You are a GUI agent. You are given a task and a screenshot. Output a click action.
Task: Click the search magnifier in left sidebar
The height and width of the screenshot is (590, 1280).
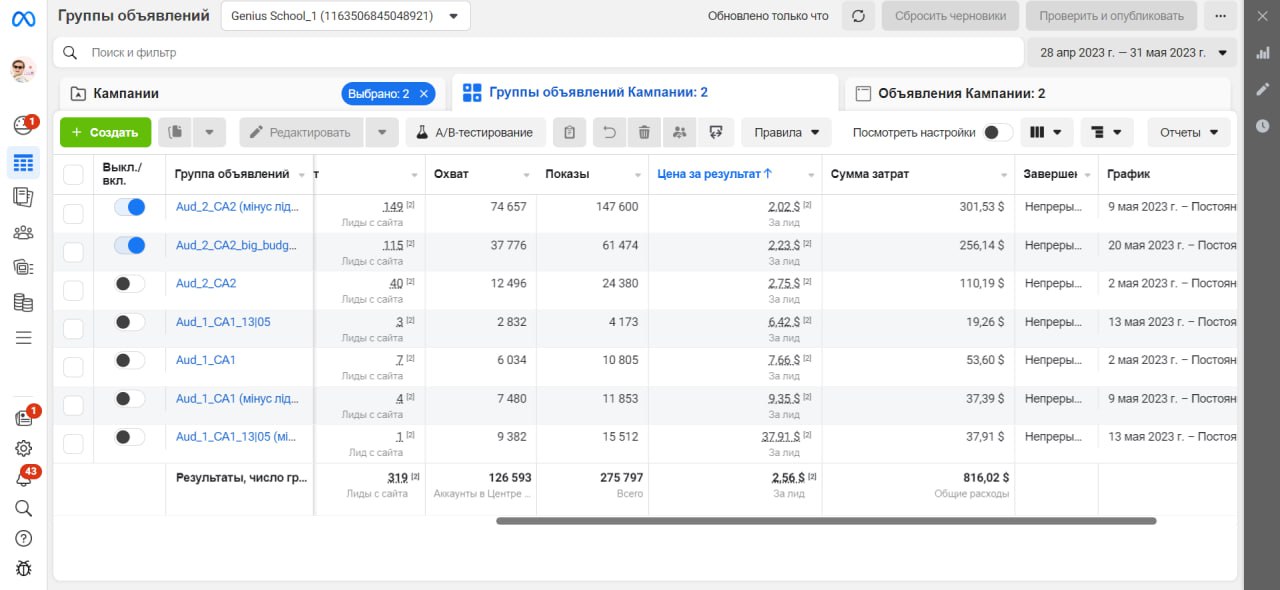click(23, 508)
